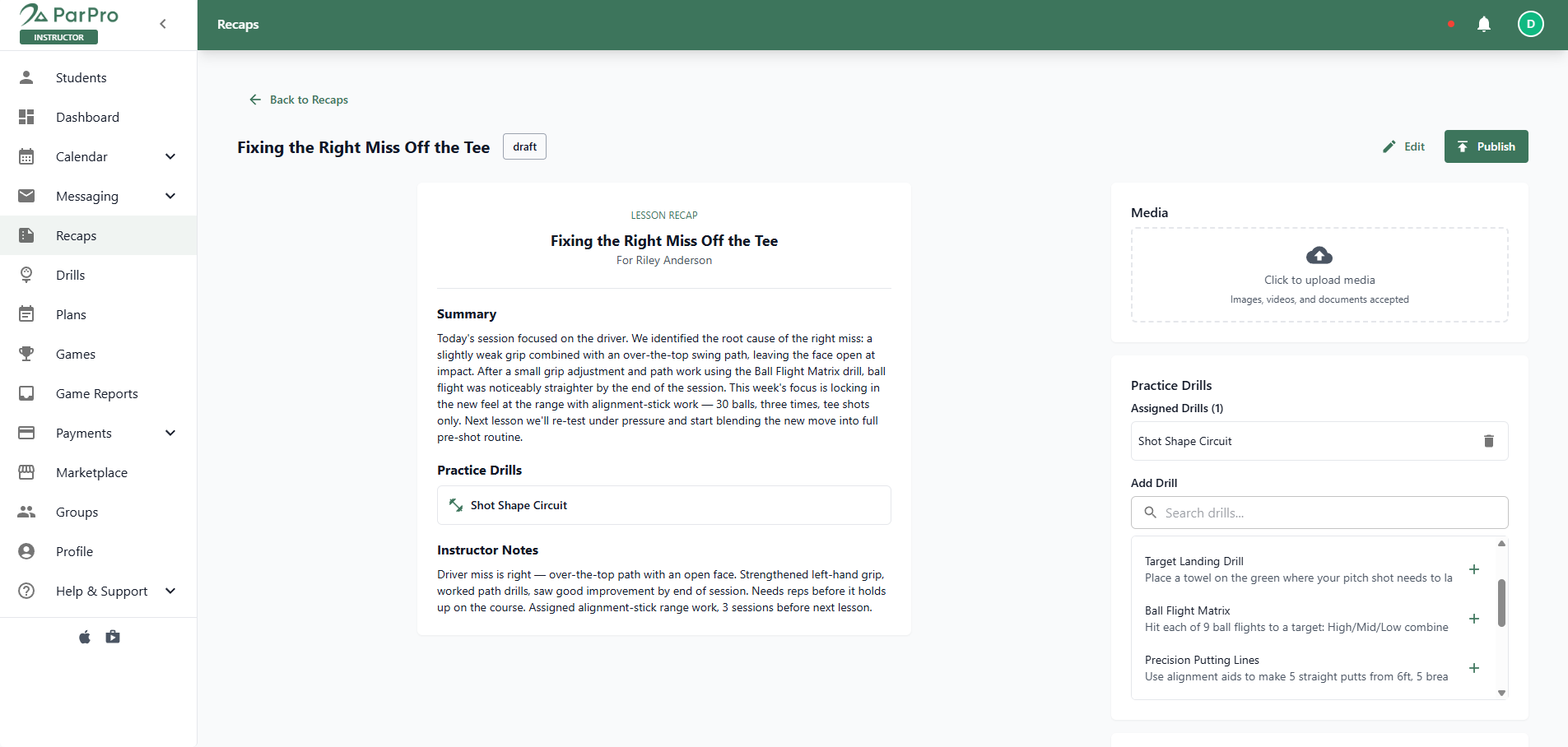
Task: Click the Profile account icon
Action: 26,551
